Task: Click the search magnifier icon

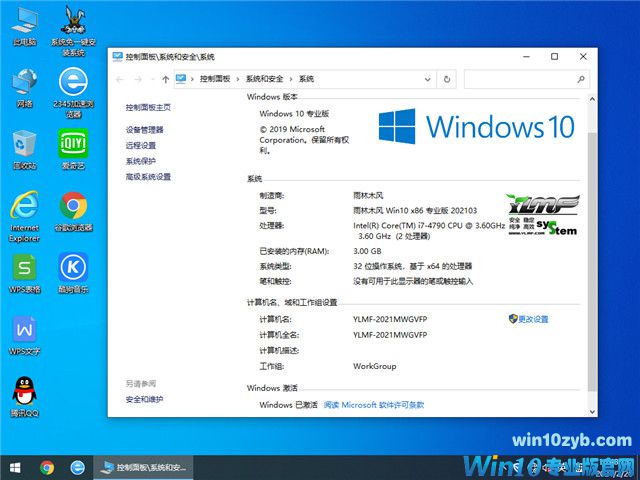Action: pyautogui.click(x=581, y=79)
